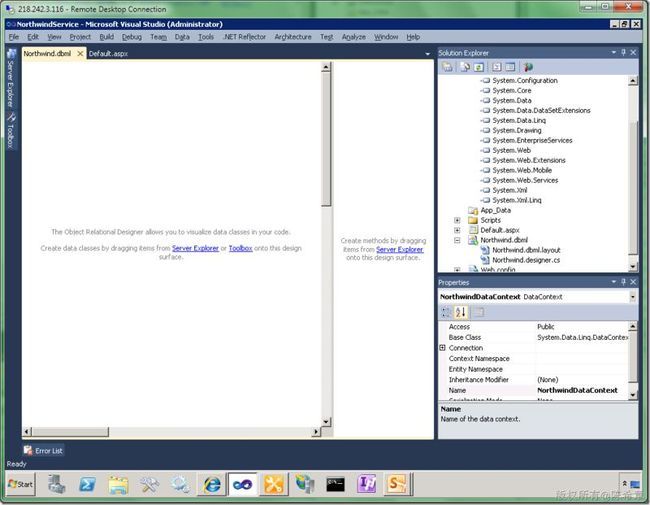Click the crossed hammer-wrench taskbar icon
The width and height of the screenshot is (650, 505).
point(149,484)
